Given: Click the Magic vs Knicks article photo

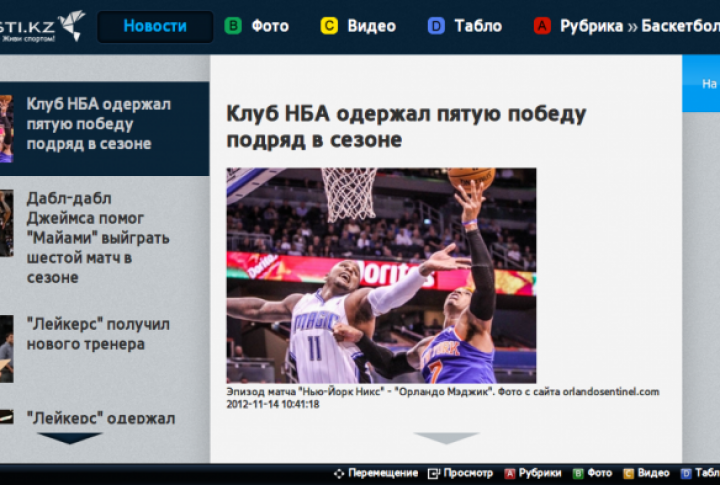Looking at the screenshot, I should click(x=381, y=276).
